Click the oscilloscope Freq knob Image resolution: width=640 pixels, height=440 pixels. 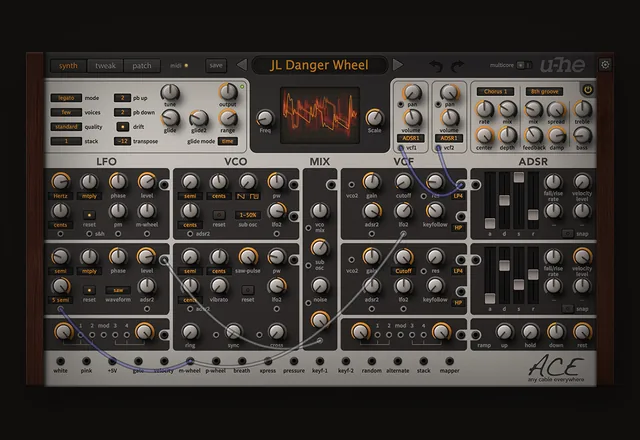pos(265,118)
